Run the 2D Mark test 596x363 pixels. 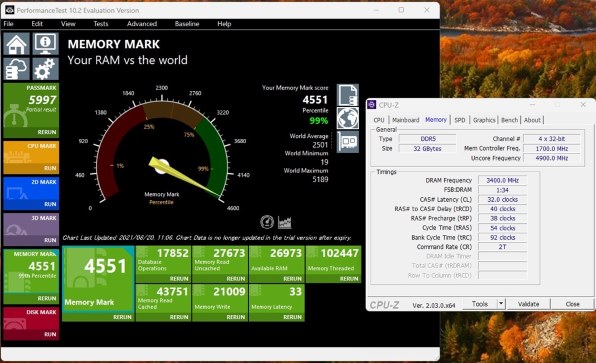[x=50, y=204]
